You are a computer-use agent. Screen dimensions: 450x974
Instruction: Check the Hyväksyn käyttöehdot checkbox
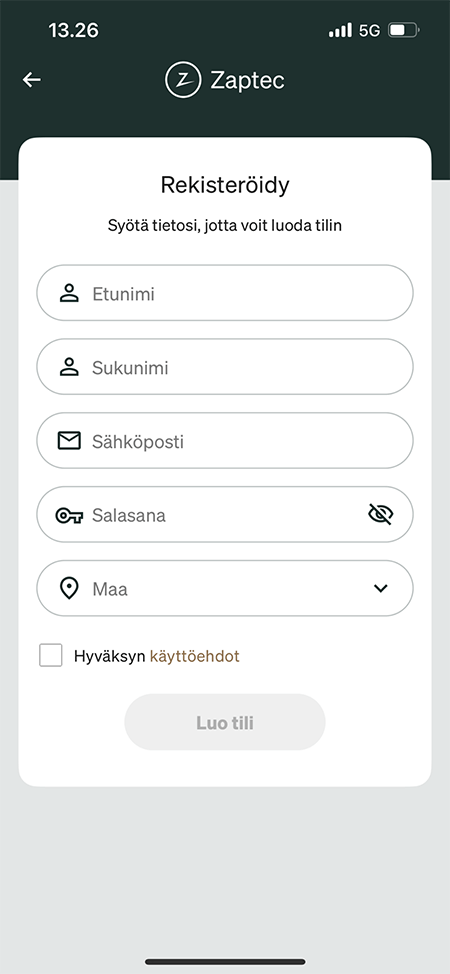(x=51, y=655)
